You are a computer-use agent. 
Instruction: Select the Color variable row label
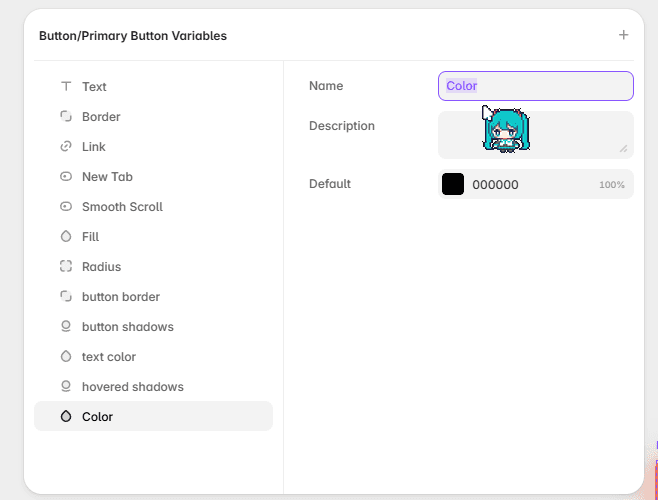97,416
